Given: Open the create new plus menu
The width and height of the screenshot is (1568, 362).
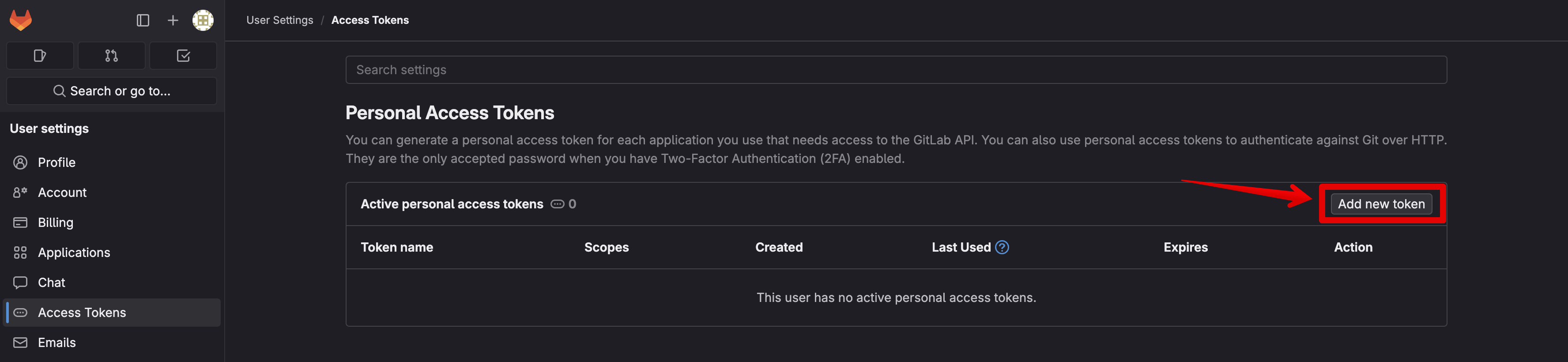Looking at the screenshot, I should 173,21.
